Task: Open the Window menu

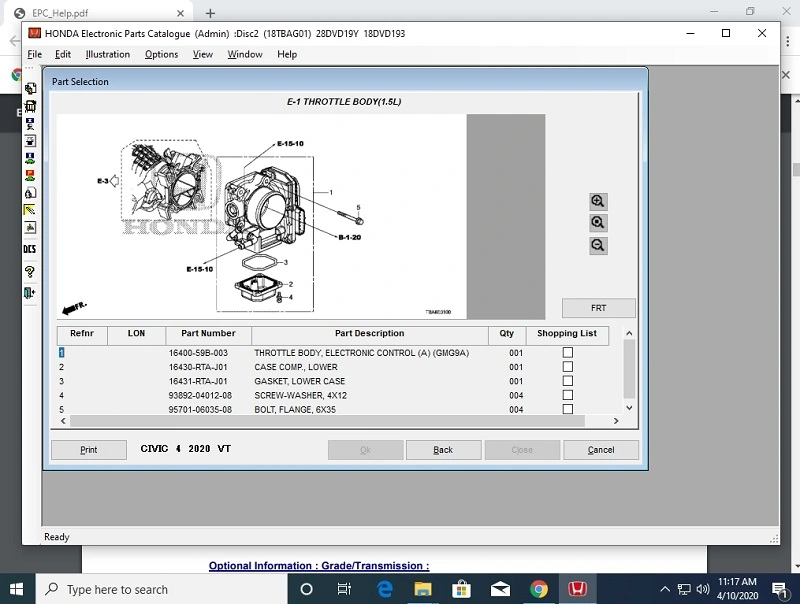Action: point(245,54)
